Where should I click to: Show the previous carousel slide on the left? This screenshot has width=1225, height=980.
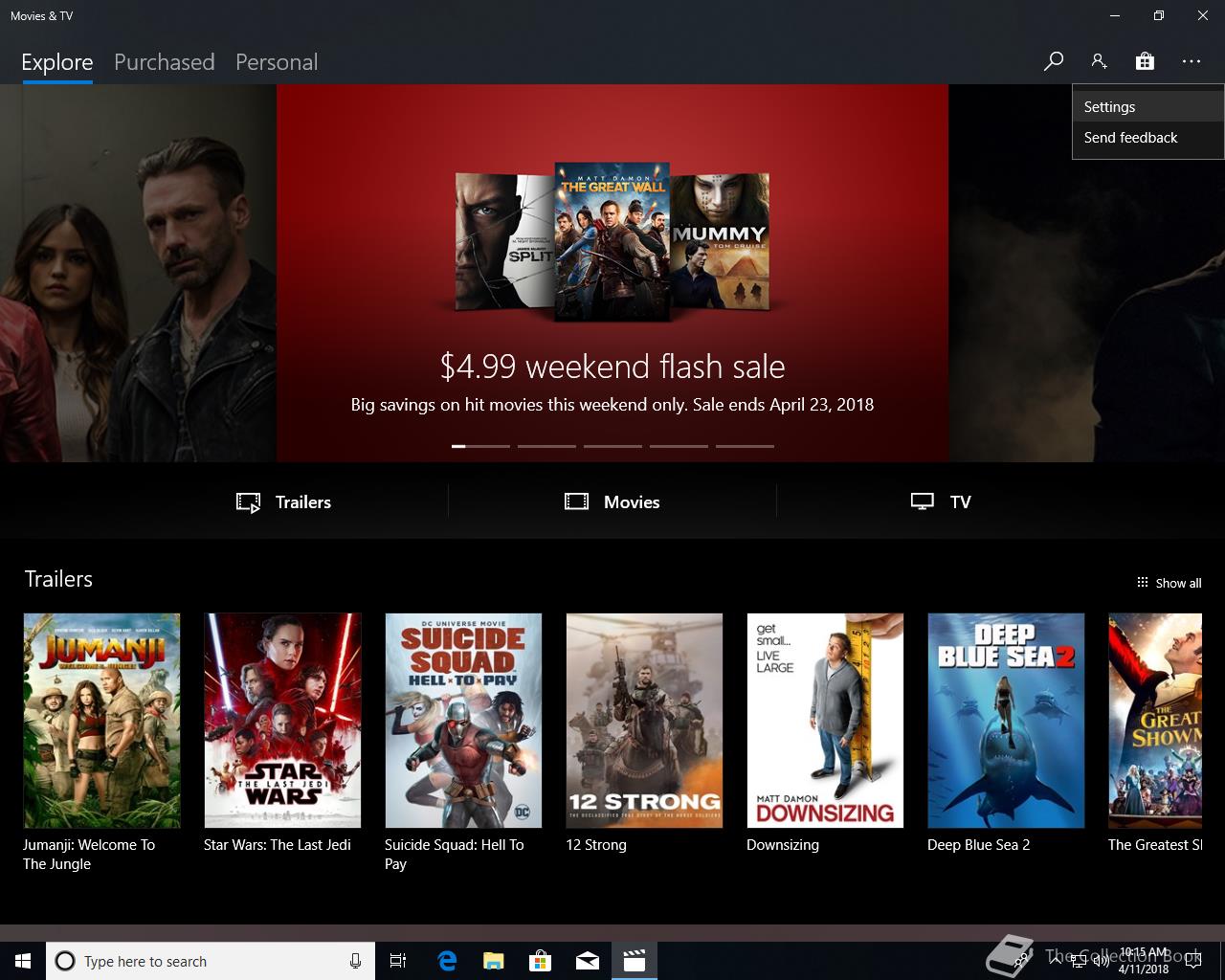(x=138, y=273)
